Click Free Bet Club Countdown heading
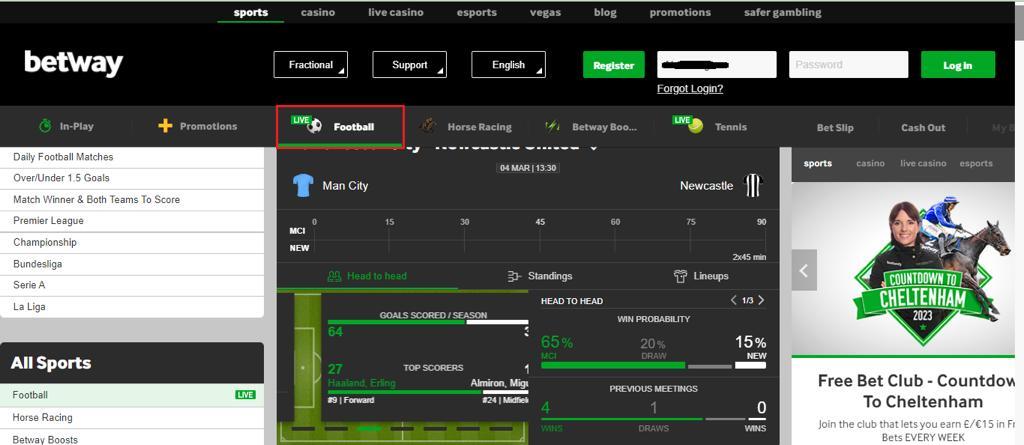Image resolution: width=1024 pixels, height=445 pixels. 918,391
